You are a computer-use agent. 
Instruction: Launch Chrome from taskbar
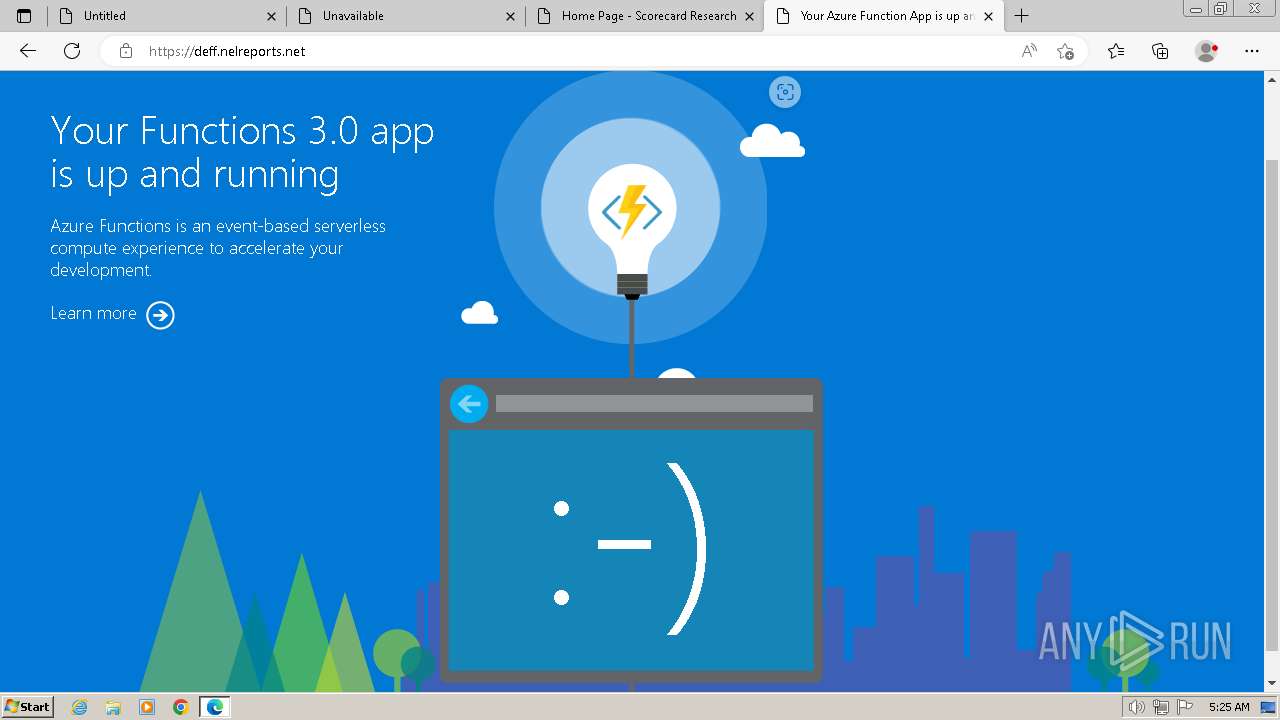(180, 707)
